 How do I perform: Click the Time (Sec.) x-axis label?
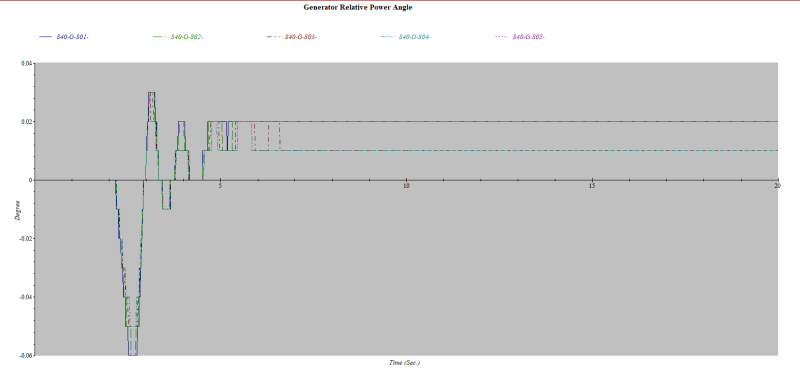point(405,363)
